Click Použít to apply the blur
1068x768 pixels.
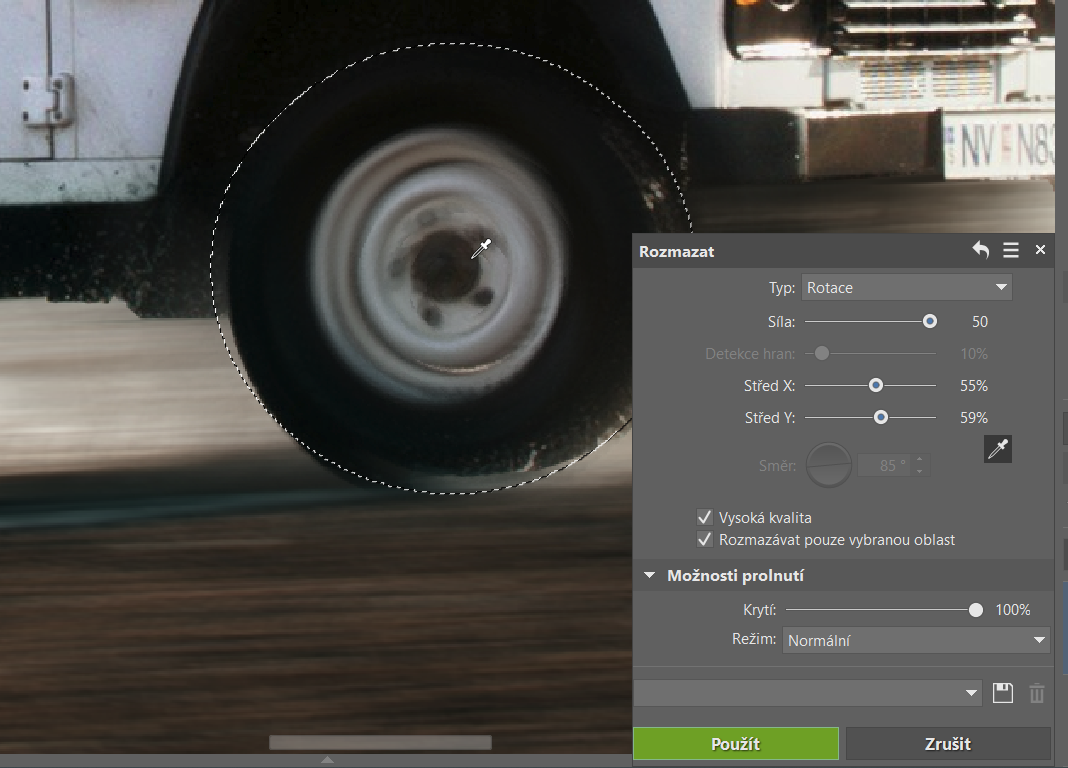point(736,744)
